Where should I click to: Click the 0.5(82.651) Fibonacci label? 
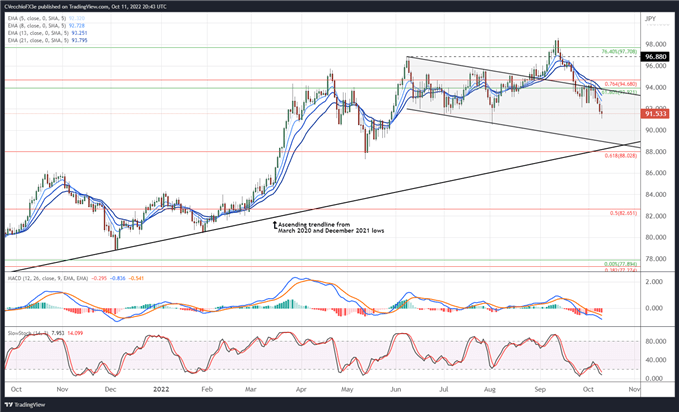[x=624, y=213]
